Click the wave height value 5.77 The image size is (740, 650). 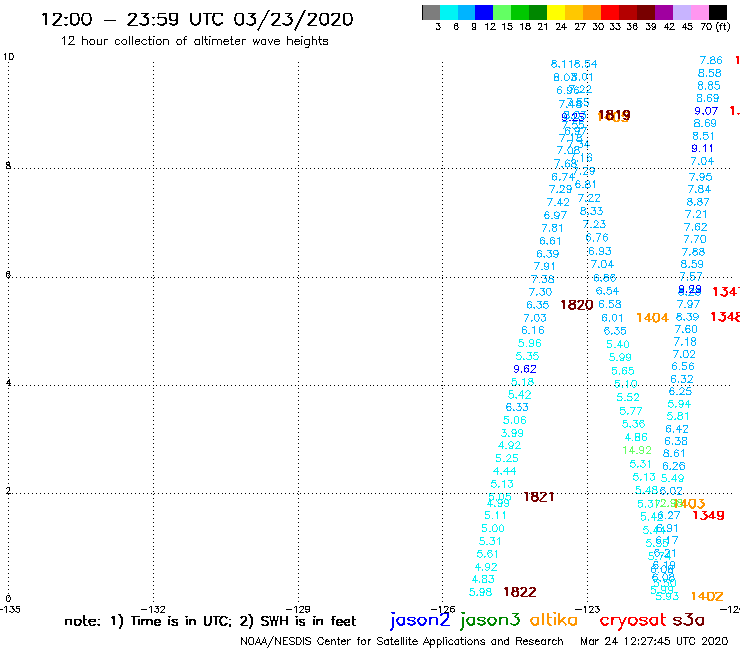tap(631, 411)
